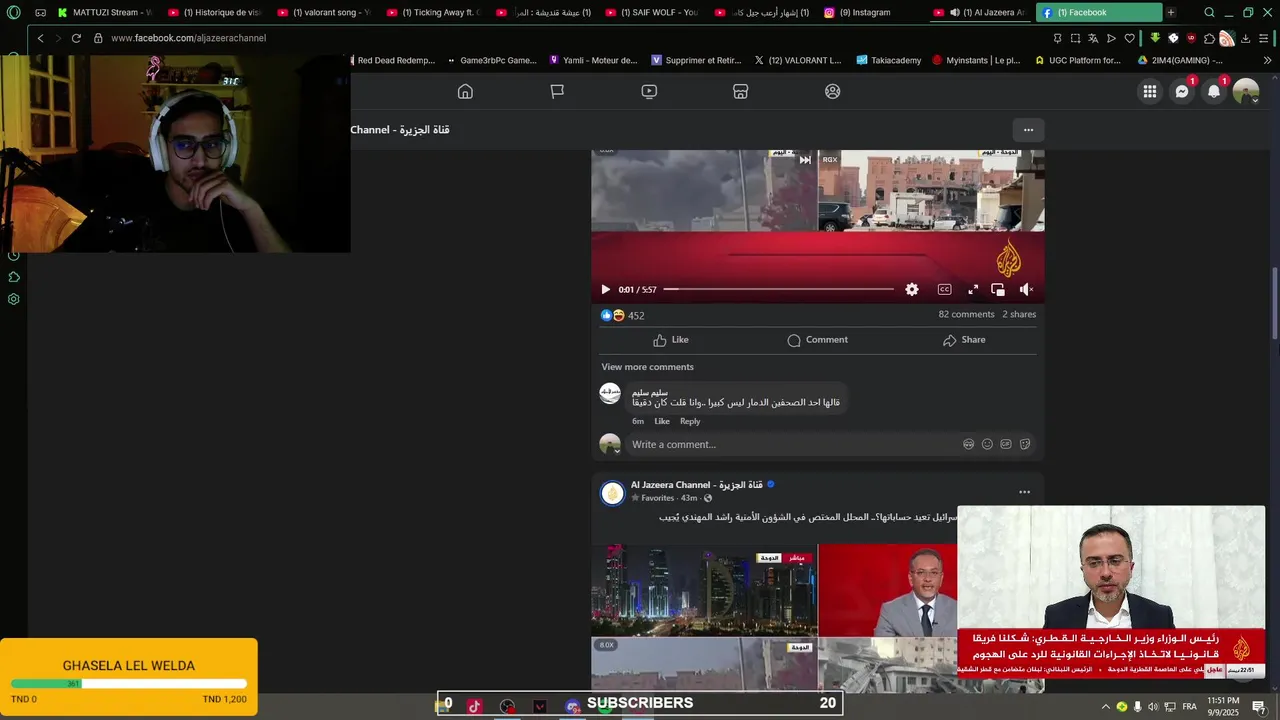The height and width of the screenshot is (720, 1280).
Task: Insert a sticker in comment
Action: 1025,444
